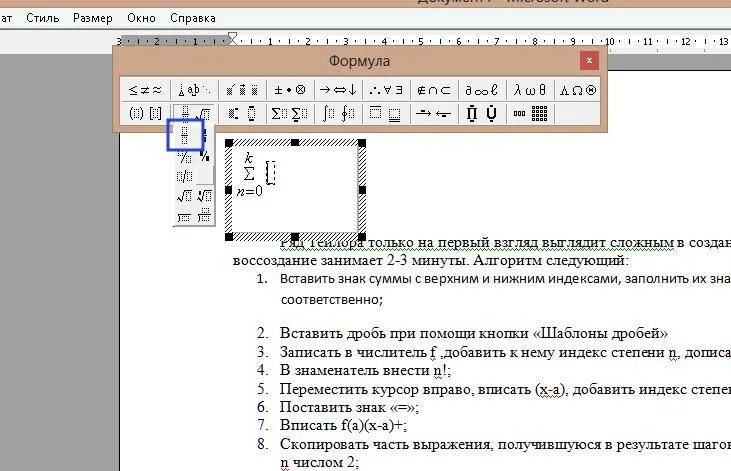Open the relational symbols palette (≤ ≠ ≈)

[145, 90]
